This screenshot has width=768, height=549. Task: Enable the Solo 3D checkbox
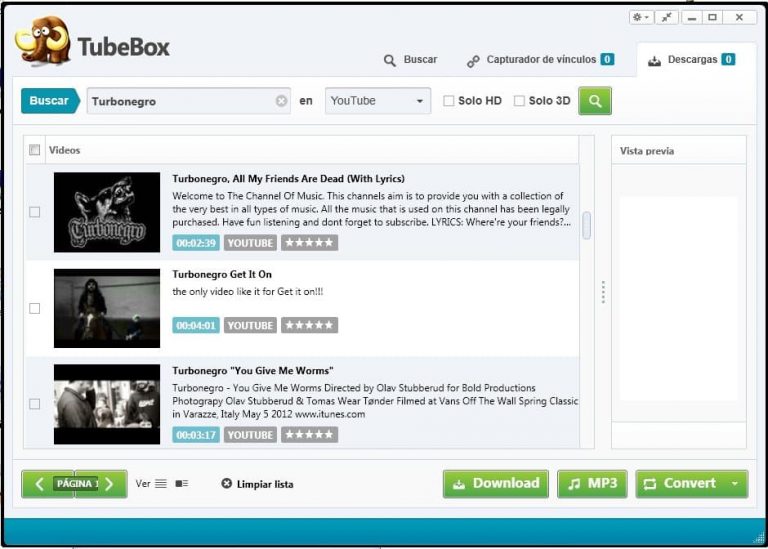pos(519,101)
